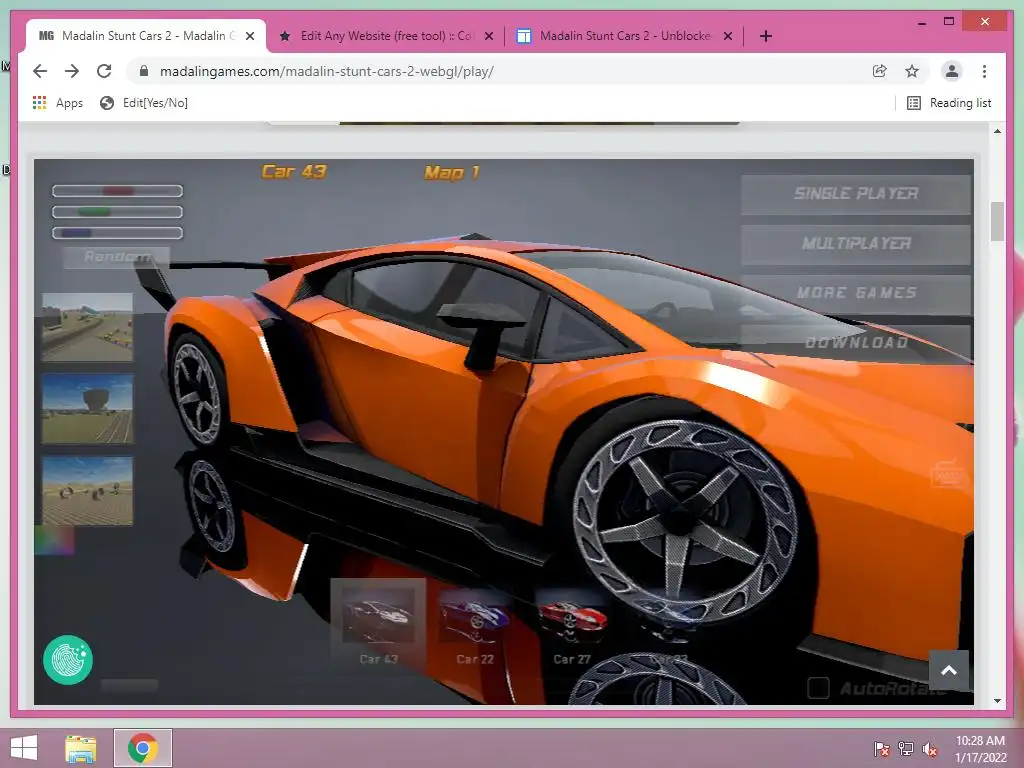Click the page's vertical scrollbar thumb
This screenshot has width=1024, height=768.
(x=997, y=221)
